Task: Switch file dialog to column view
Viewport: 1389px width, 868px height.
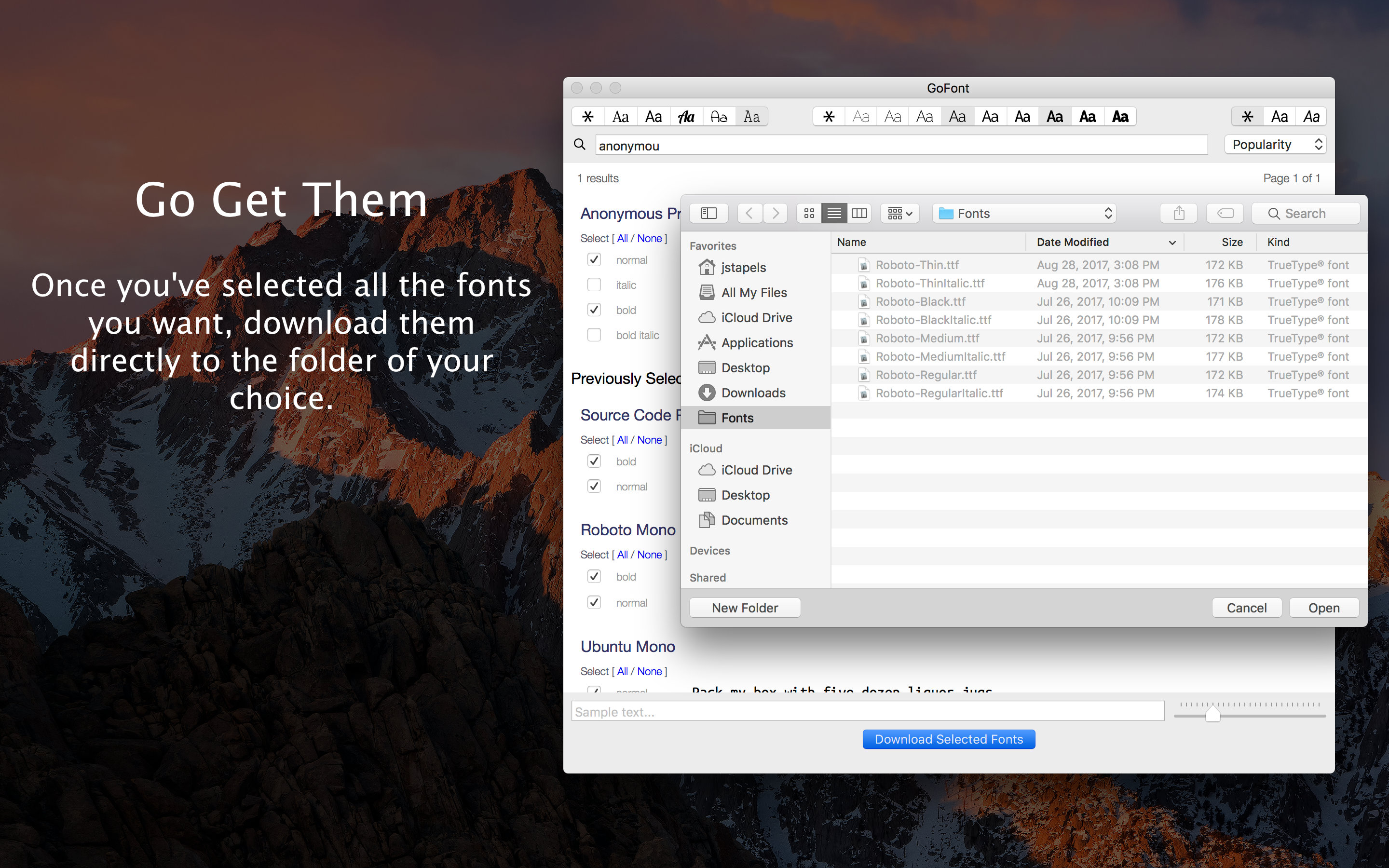Action: [x=859, y=214]
